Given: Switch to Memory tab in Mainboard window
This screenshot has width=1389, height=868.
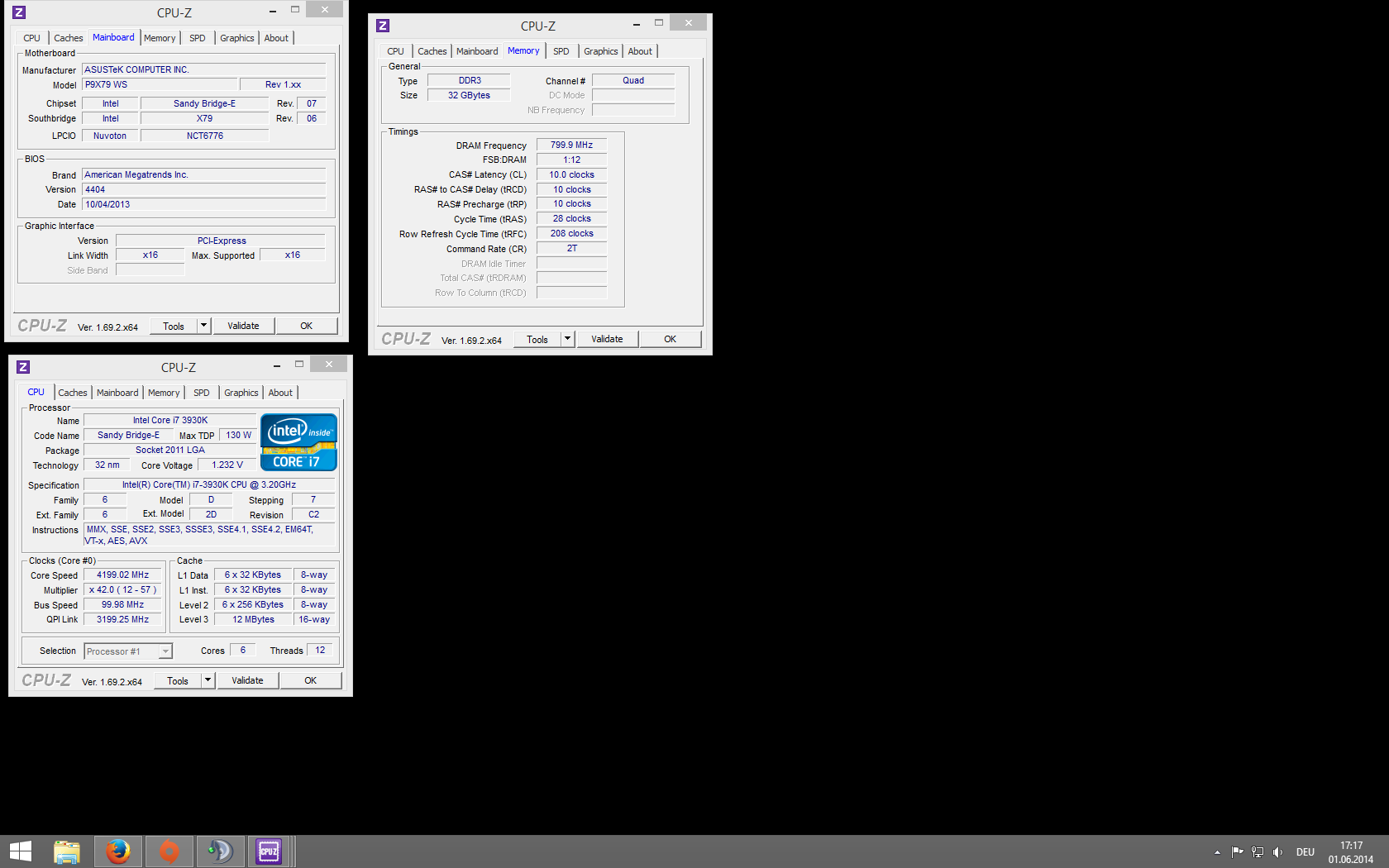Looking at the screenshot, I should click(160, 38).
